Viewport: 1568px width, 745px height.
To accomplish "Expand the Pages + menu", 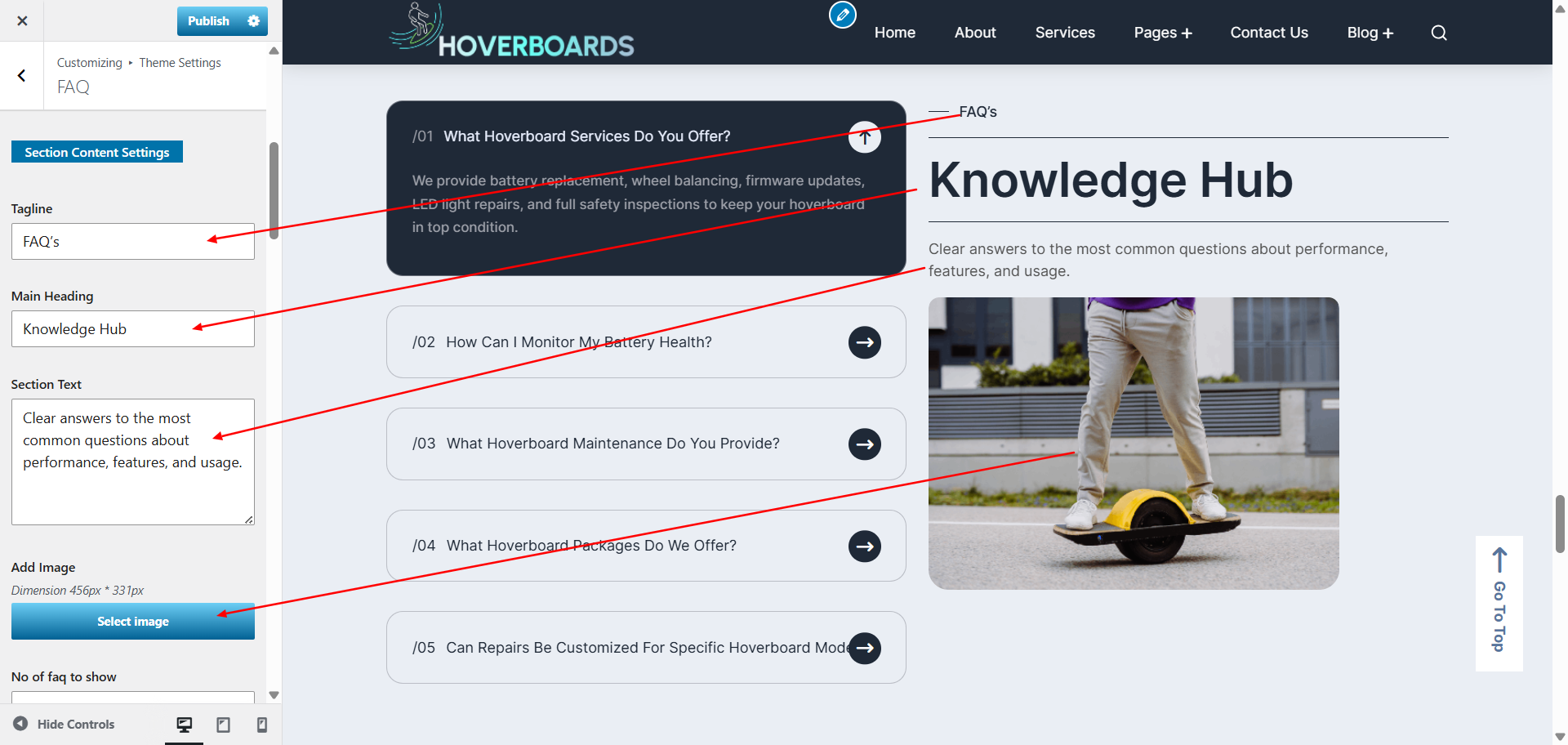I will 1163,33.
